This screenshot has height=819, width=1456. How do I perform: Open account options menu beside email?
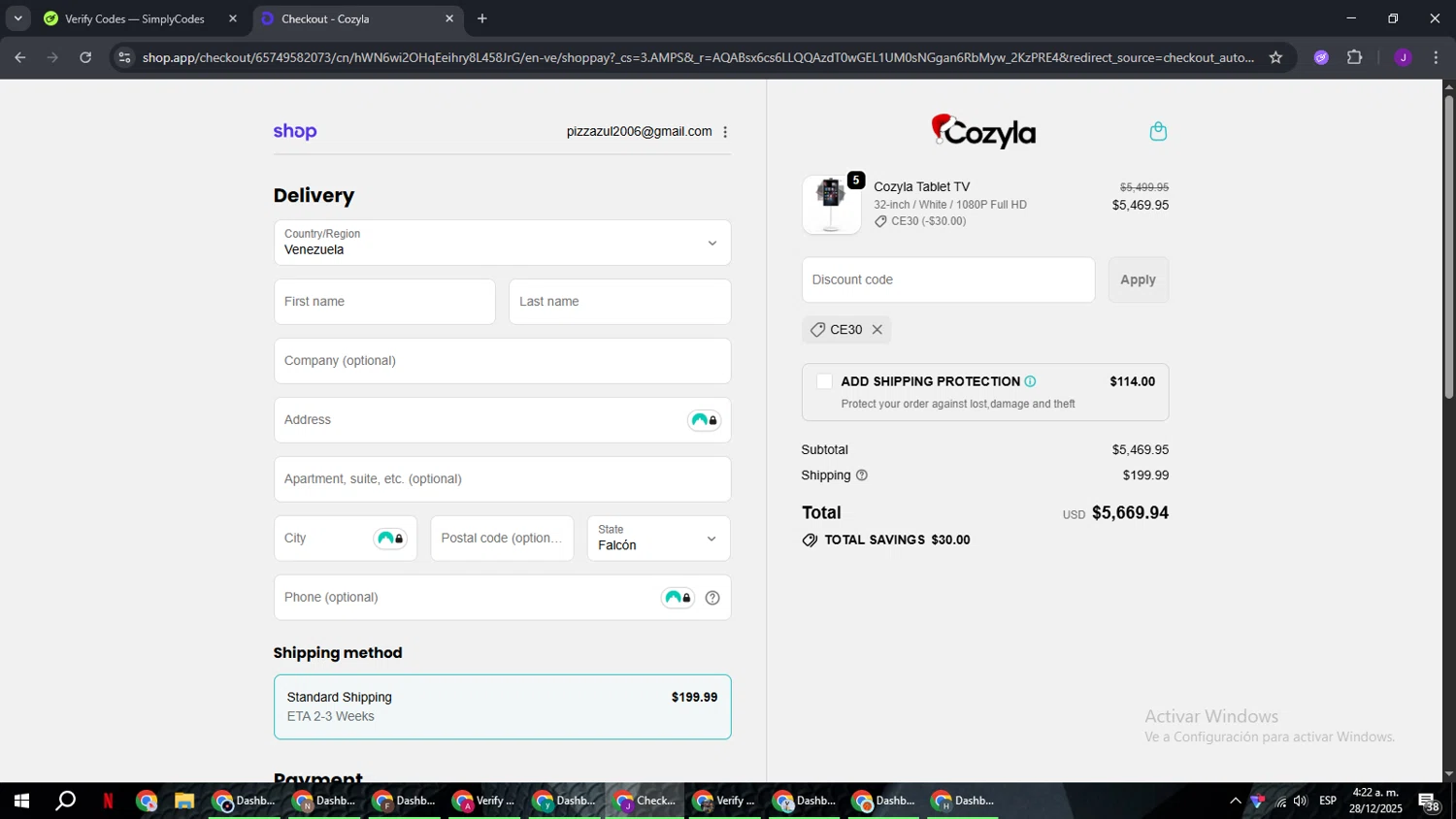click(x=725, y=132)
